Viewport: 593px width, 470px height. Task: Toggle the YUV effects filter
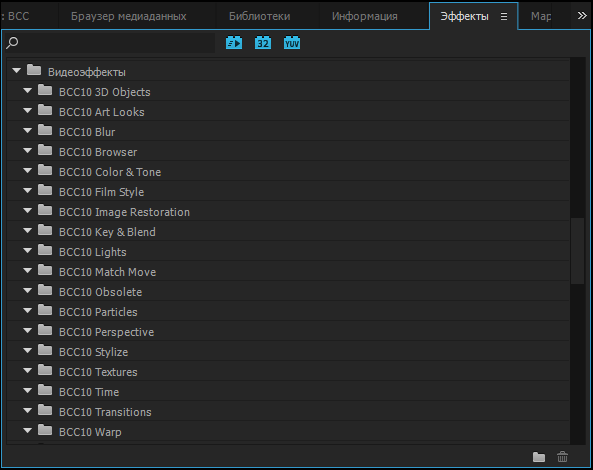click(292, 43)
